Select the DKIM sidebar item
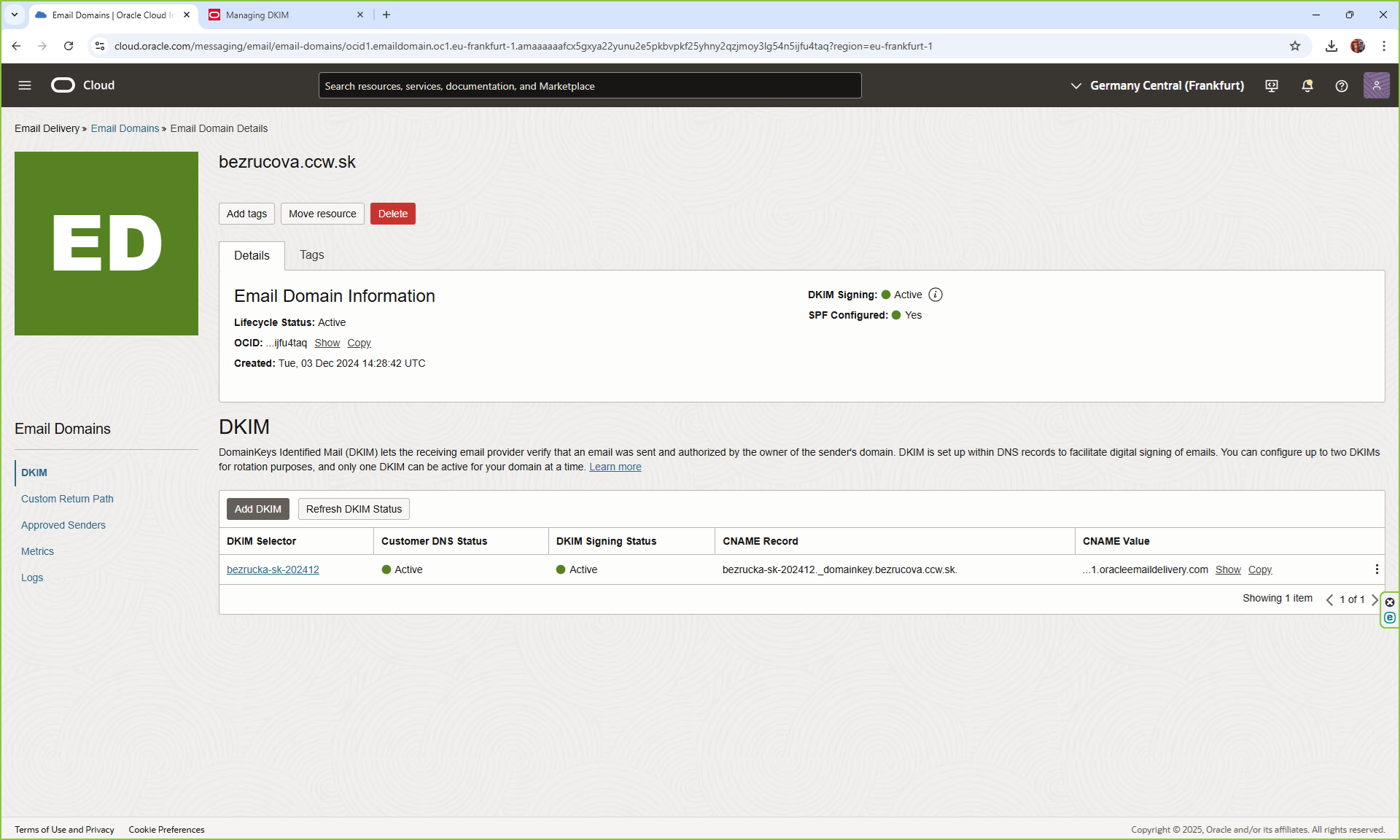 (x=34, y=472)
